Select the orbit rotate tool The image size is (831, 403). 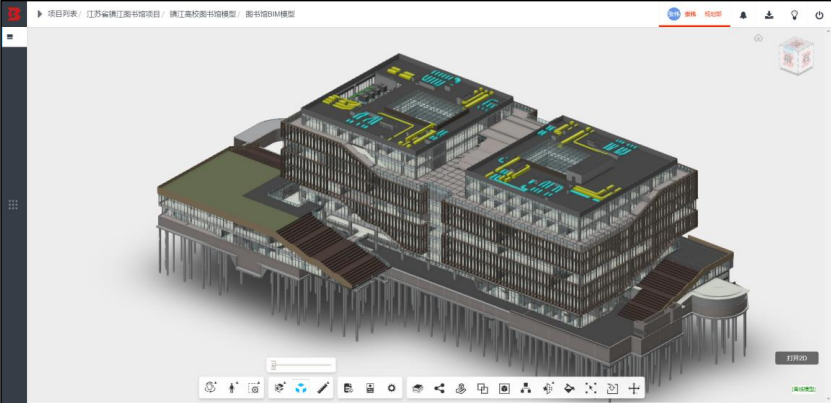click(x=211, y=388)
